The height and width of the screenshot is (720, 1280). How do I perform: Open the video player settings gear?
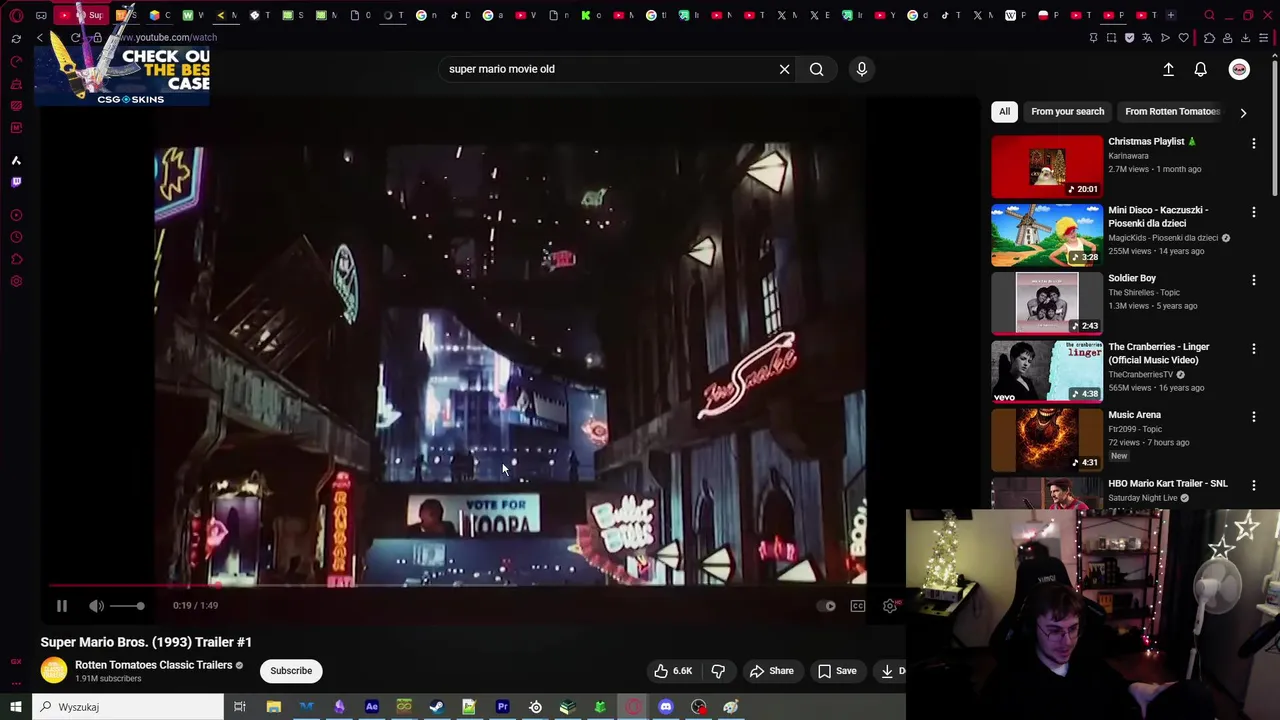[890, 606]
